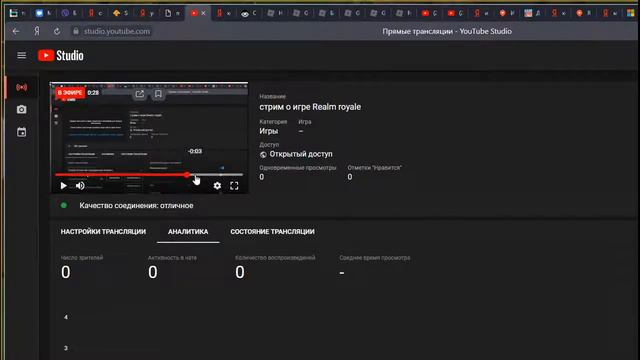The image size is (640, 360).
Task: Close the active YouTube Studio browser tab
Action: click(203, 13)
